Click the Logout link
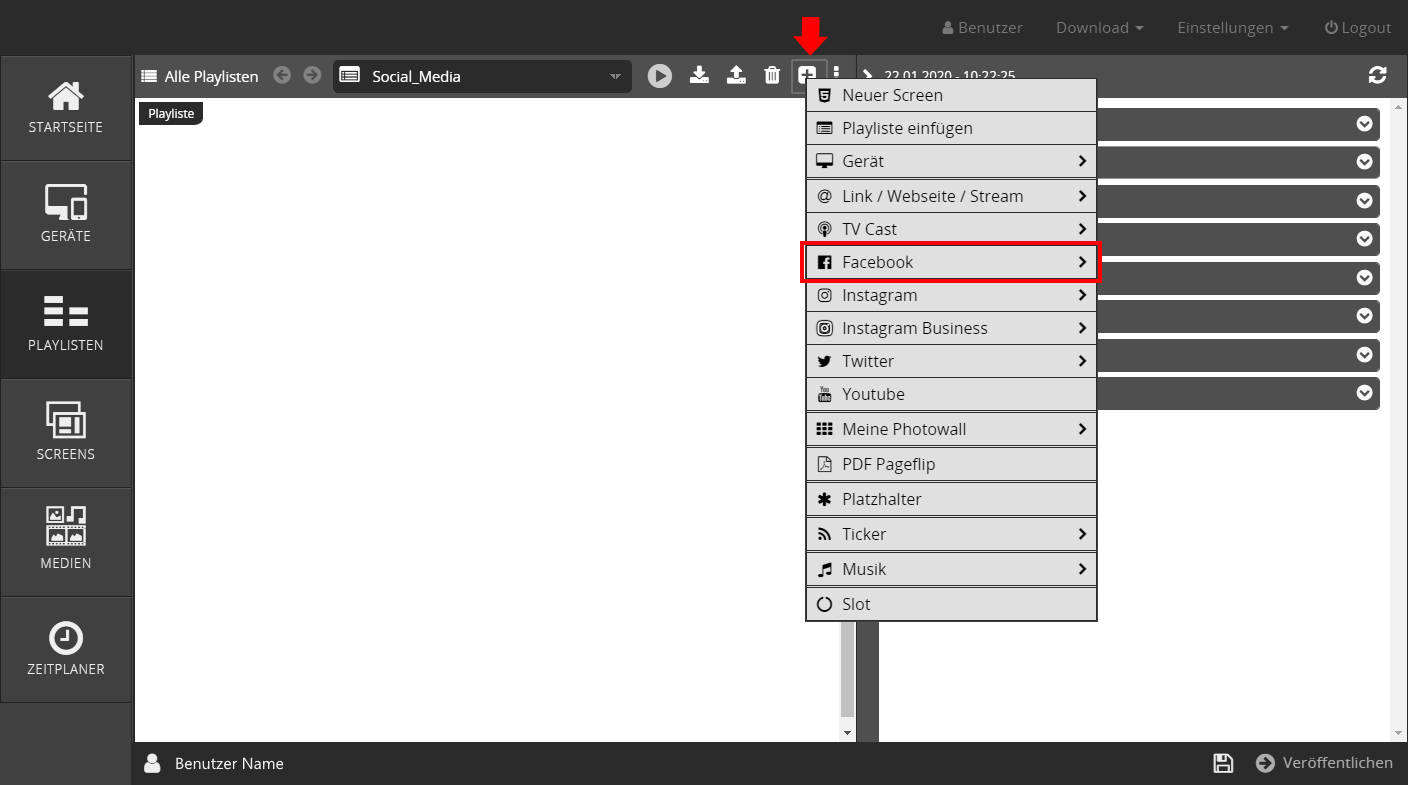The image size is (1408, 785). pyautogui.click(x=1357, y=28)
